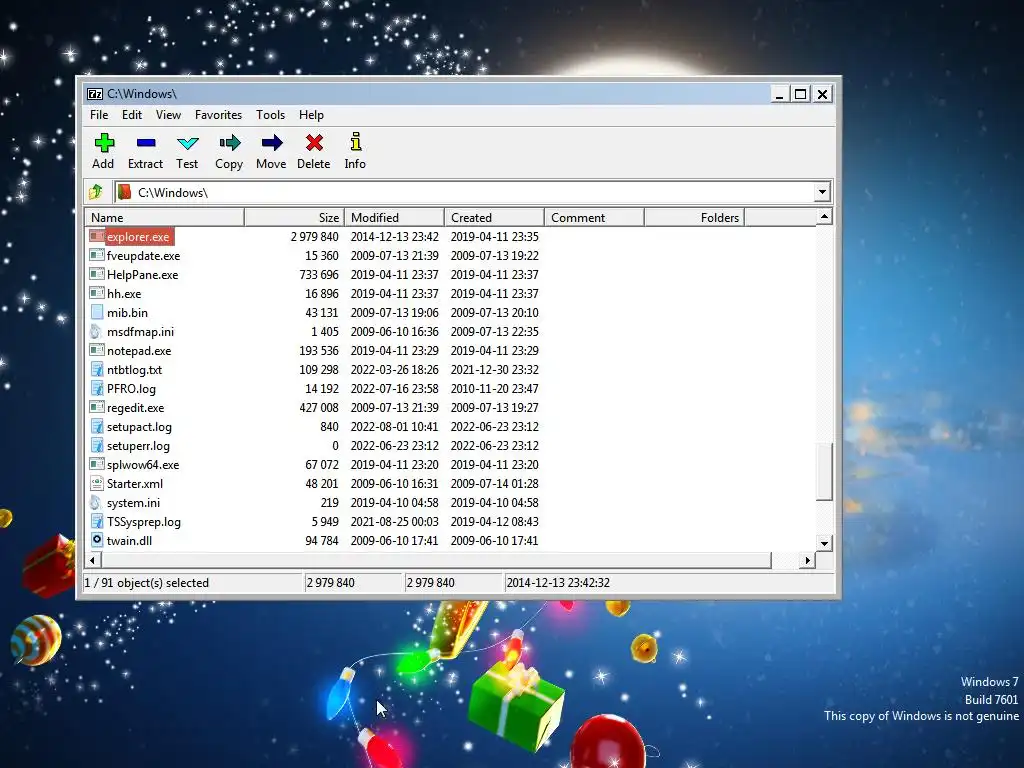Click modified date 2021-08-25 00:03
Image resolution: width=1024 pixels, height=768 pixels.
pyautogui.click(x=394, y=522)
